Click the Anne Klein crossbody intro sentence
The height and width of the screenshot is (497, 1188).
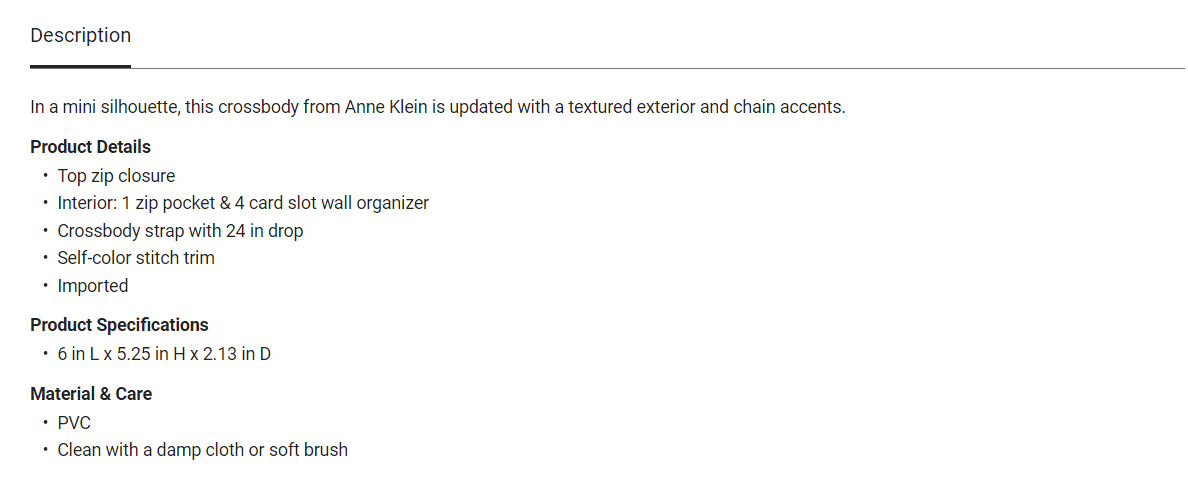point(438,107)
